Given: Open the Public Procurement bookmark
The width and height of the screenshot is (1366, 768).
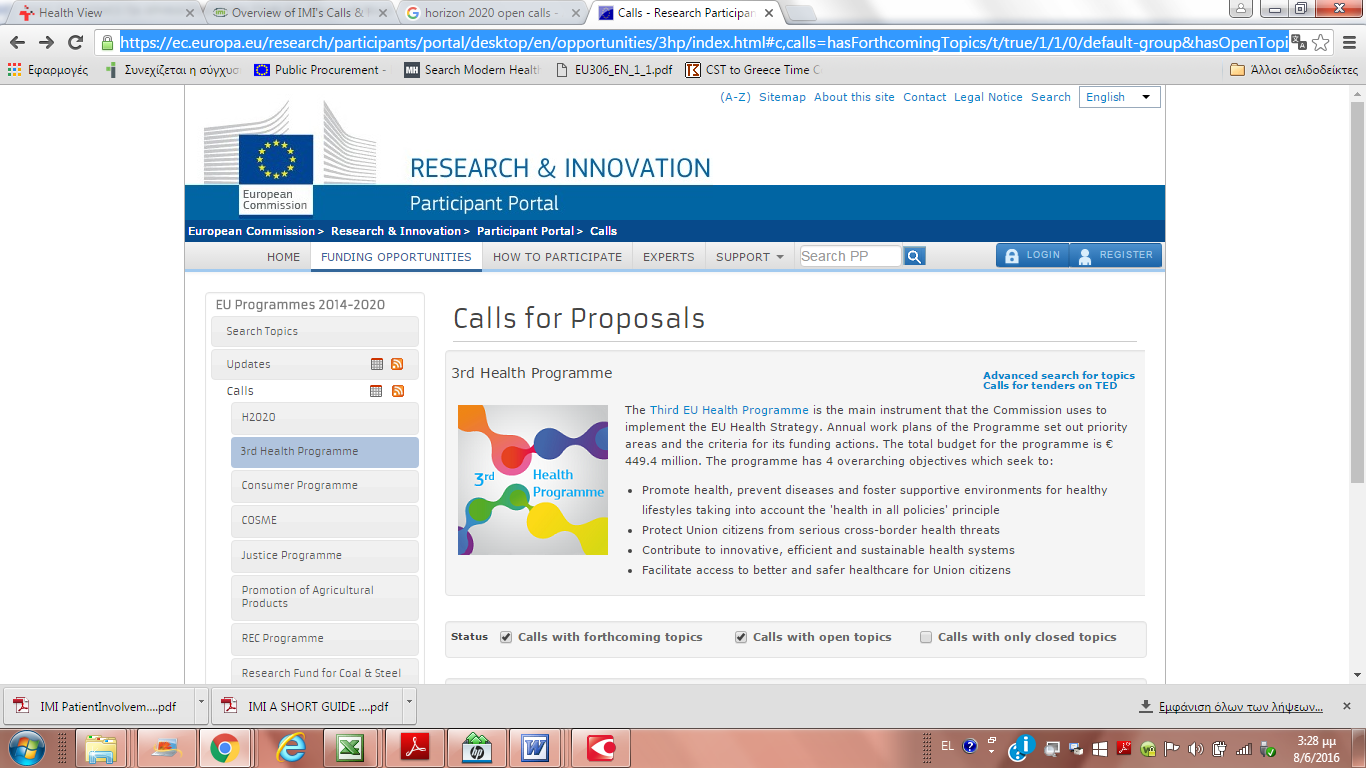Looking at the screenshot, I should tap(320, 70).
